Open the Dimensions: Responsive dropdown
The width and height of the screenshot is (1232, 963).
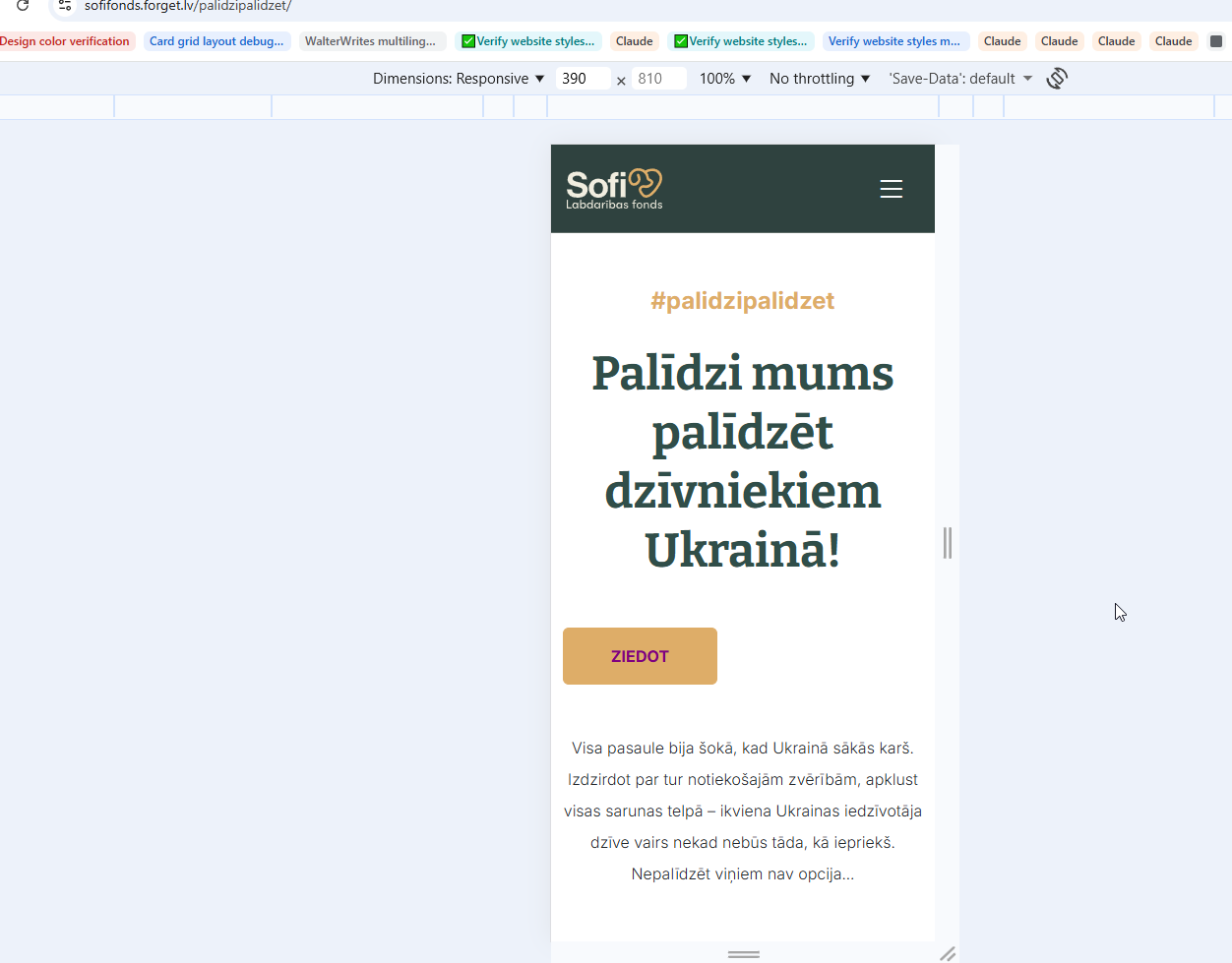point(459,79)
